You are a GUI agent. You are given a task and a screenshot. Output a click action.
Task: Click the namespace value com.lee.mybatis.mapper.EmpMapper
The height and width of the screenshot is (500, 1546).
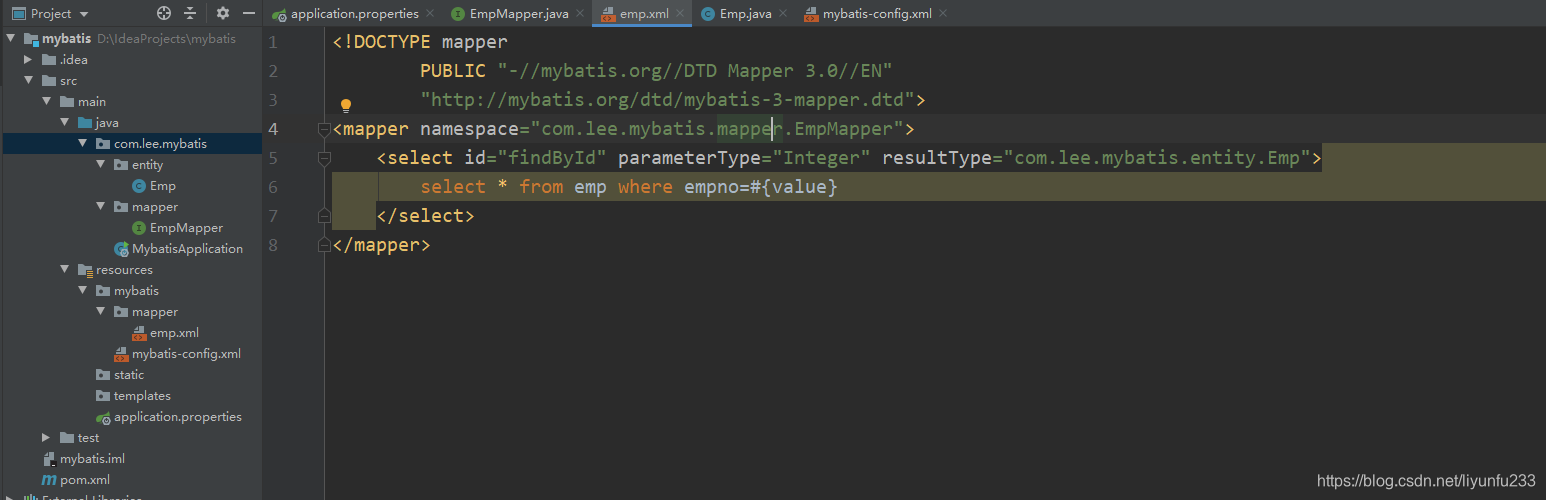click(717, 129)
